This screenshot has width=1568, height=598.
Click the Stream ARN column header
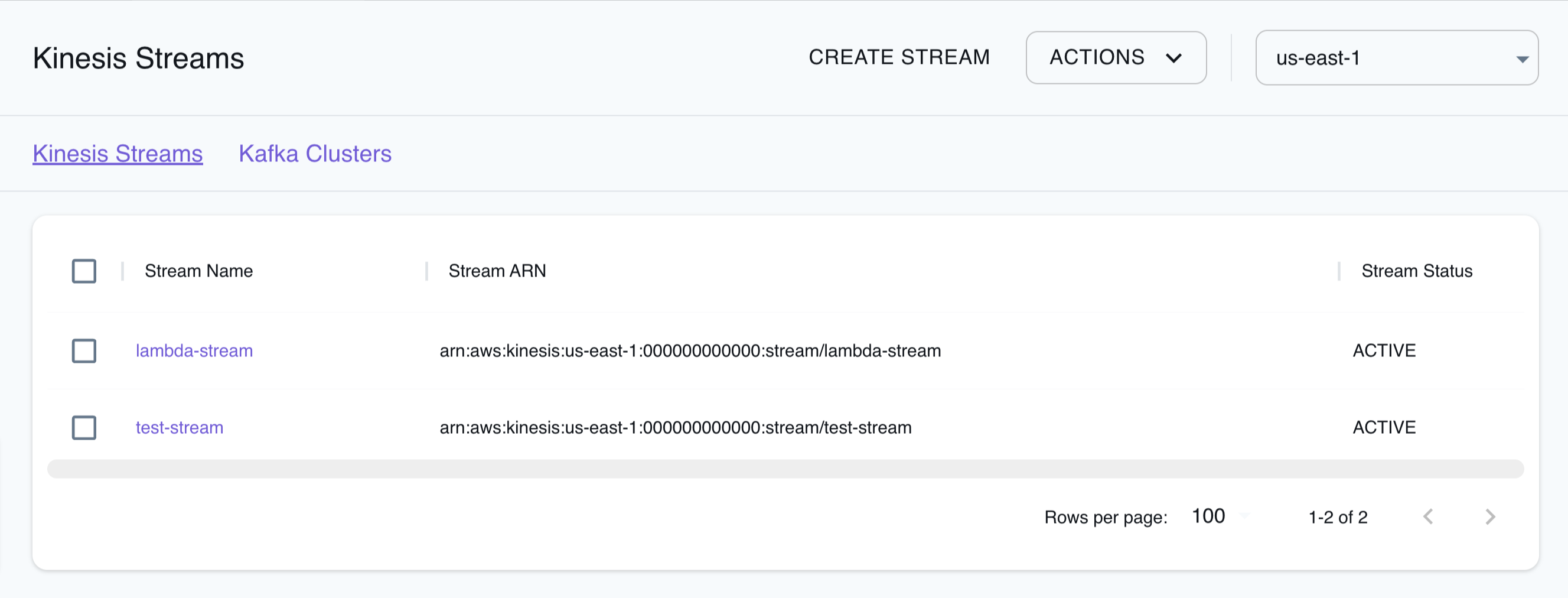[x=497, y=271]
